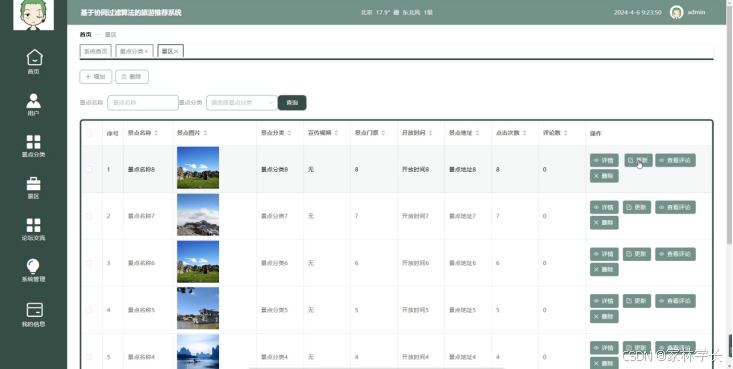Screen dimensions: 733x369
Task: Open 我的信息 in the sidebar
Action: click(x=33, y=314)
